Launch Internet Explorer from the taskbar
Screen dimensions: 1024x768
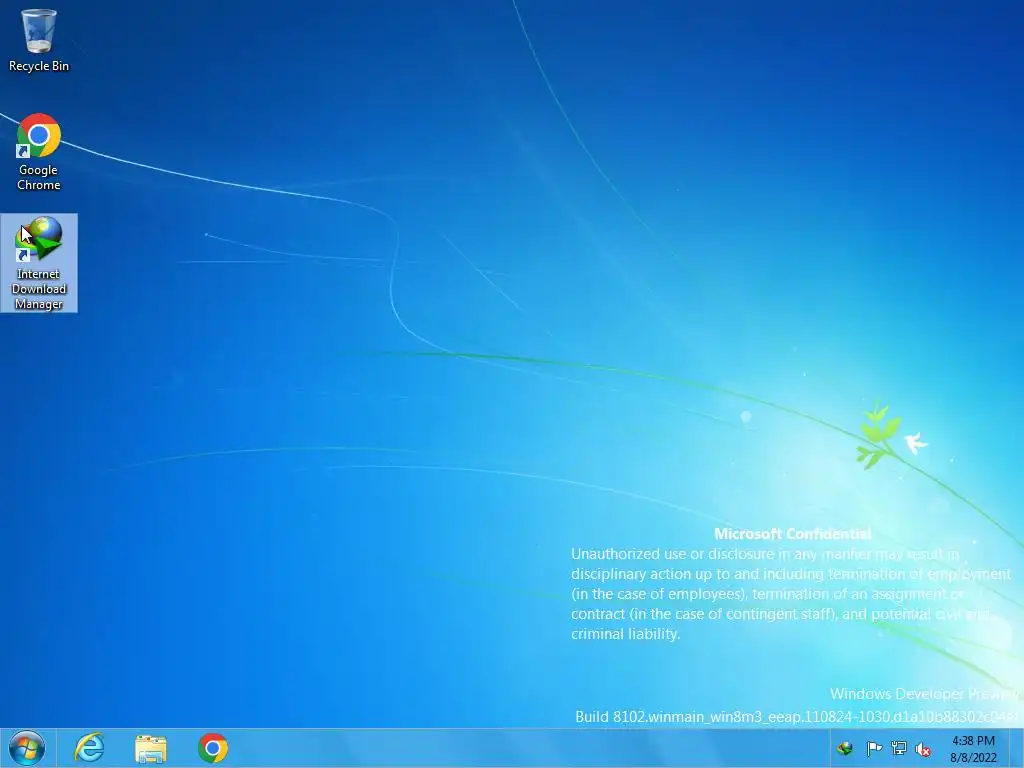pos(89,748)
